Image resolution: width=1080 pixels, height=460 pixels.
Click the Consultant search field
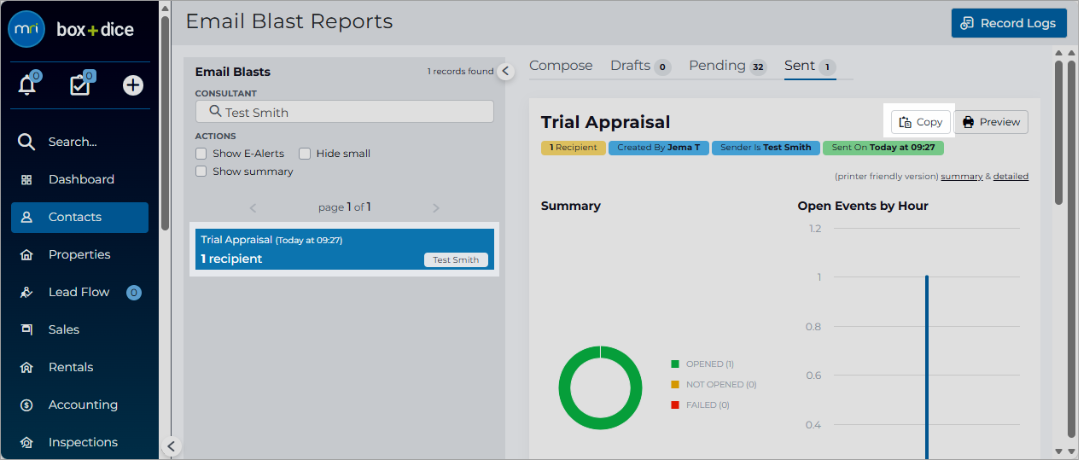point(344,112)
